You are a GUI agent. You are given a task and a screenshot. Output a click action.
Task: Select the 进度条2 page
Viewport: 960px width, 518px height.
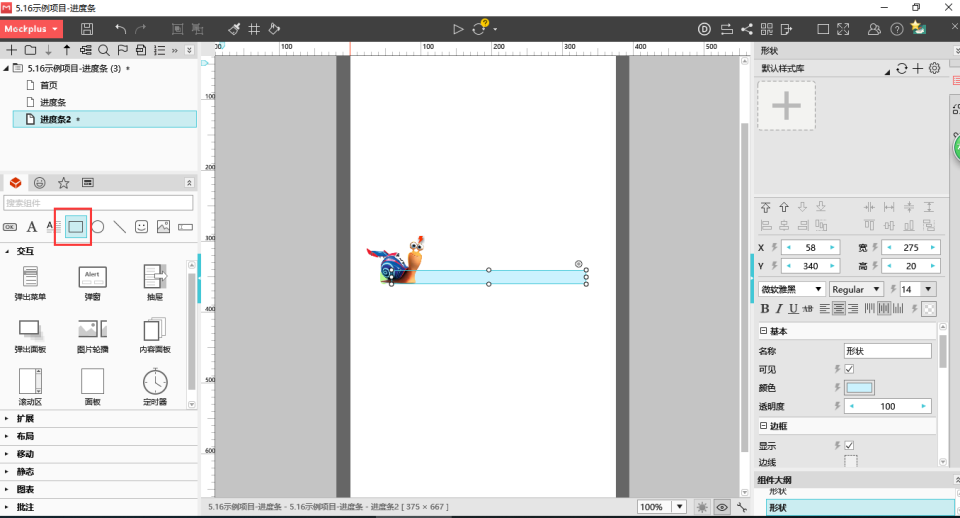click(x=105, y=119)
